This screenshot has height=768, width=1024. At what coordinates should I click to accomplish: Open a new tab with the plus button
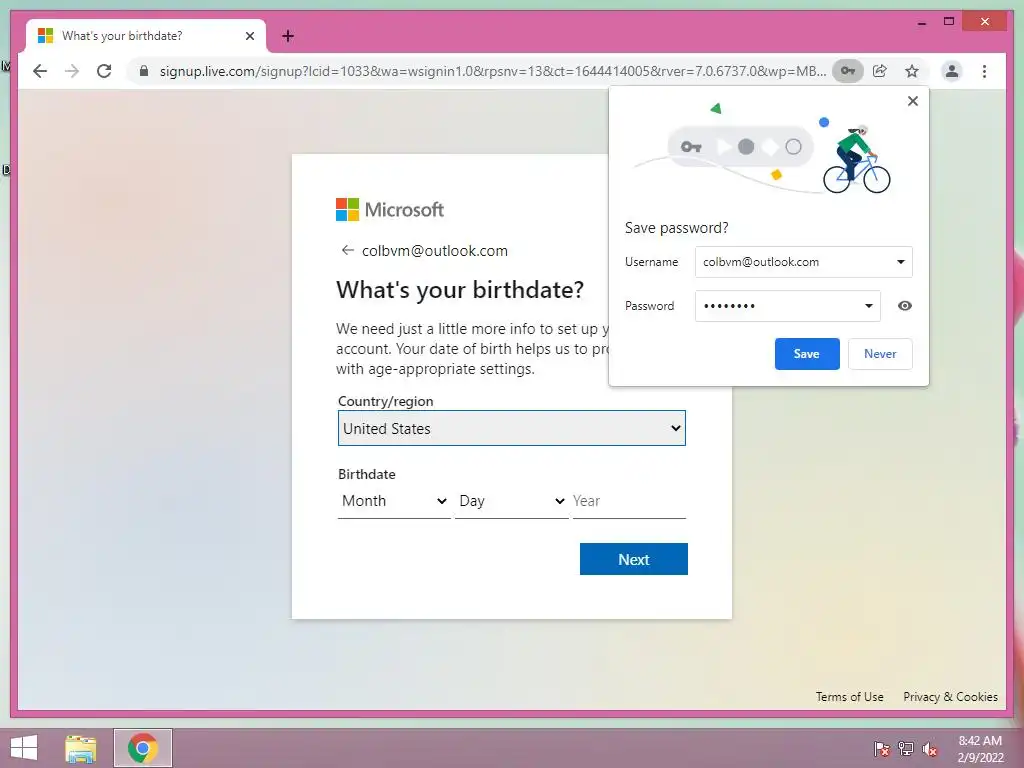(288, 36)
